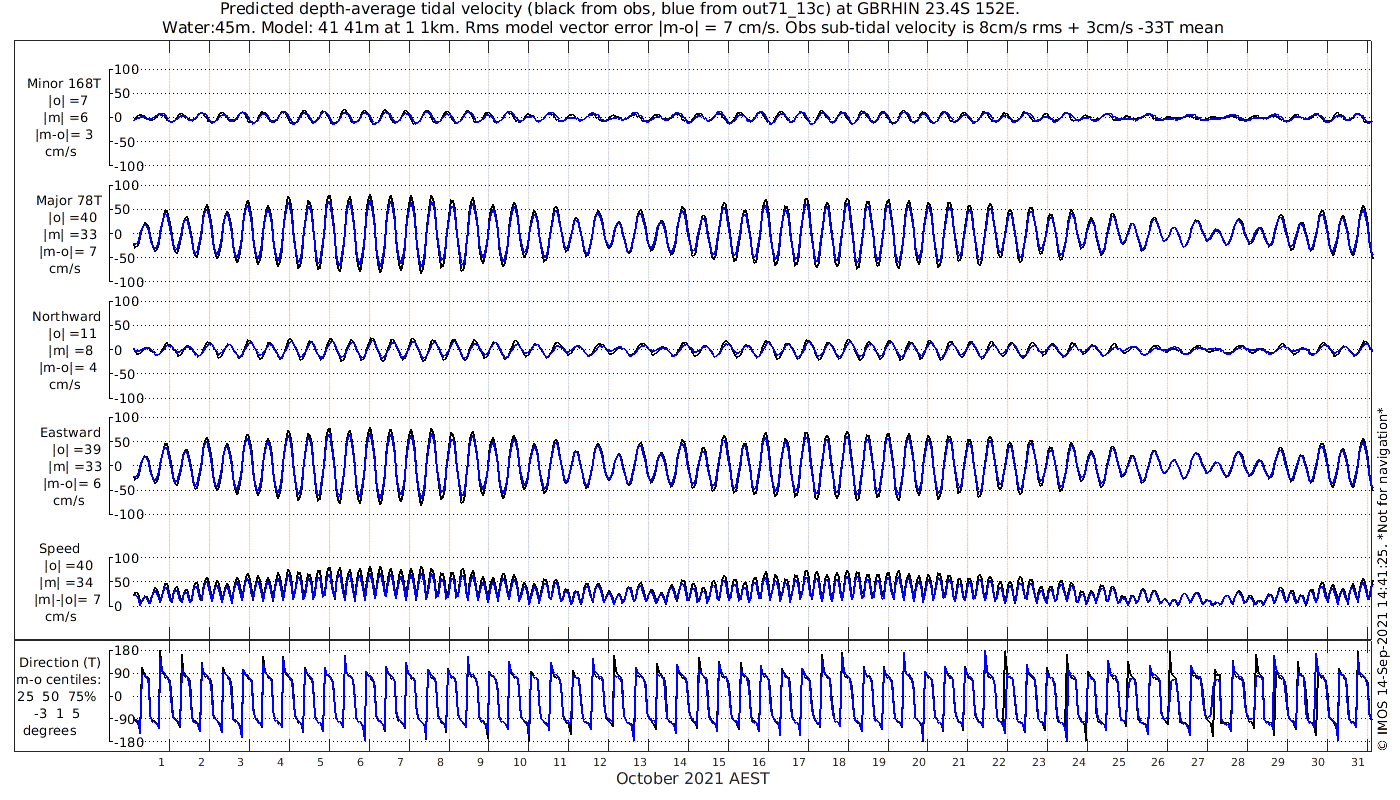Click the 'm-o centiles:' text
Viewport: 1400px width, 800px height.
click(60, 680)
